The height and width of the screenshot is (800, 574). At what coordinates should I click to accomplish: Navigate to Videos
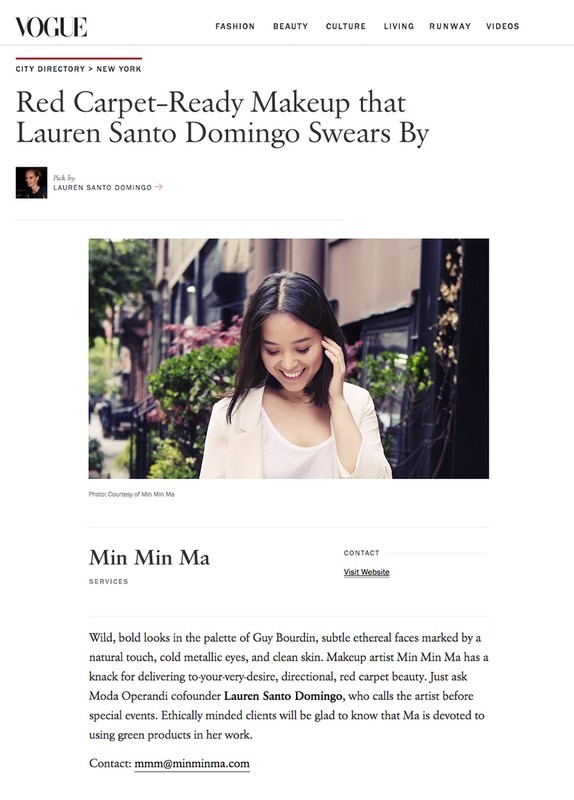(503, 26)
